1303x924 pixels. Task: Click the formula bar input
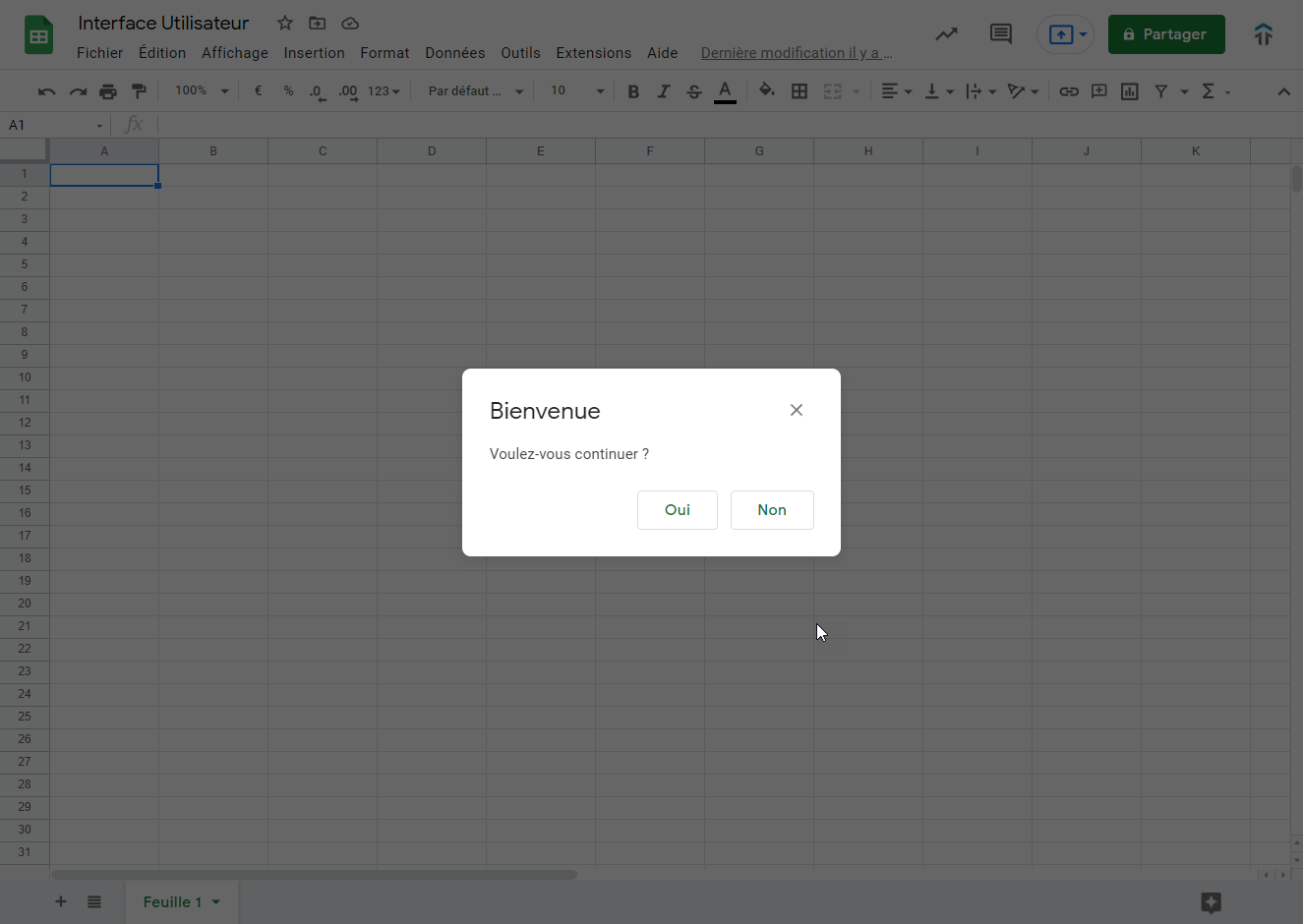tap(728, 125)
